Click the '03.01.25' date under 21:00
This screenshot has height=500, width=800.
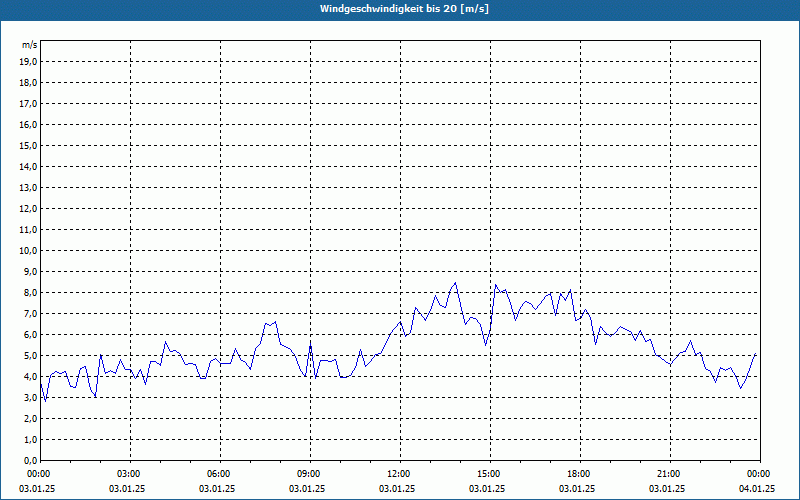pos(666,489)
